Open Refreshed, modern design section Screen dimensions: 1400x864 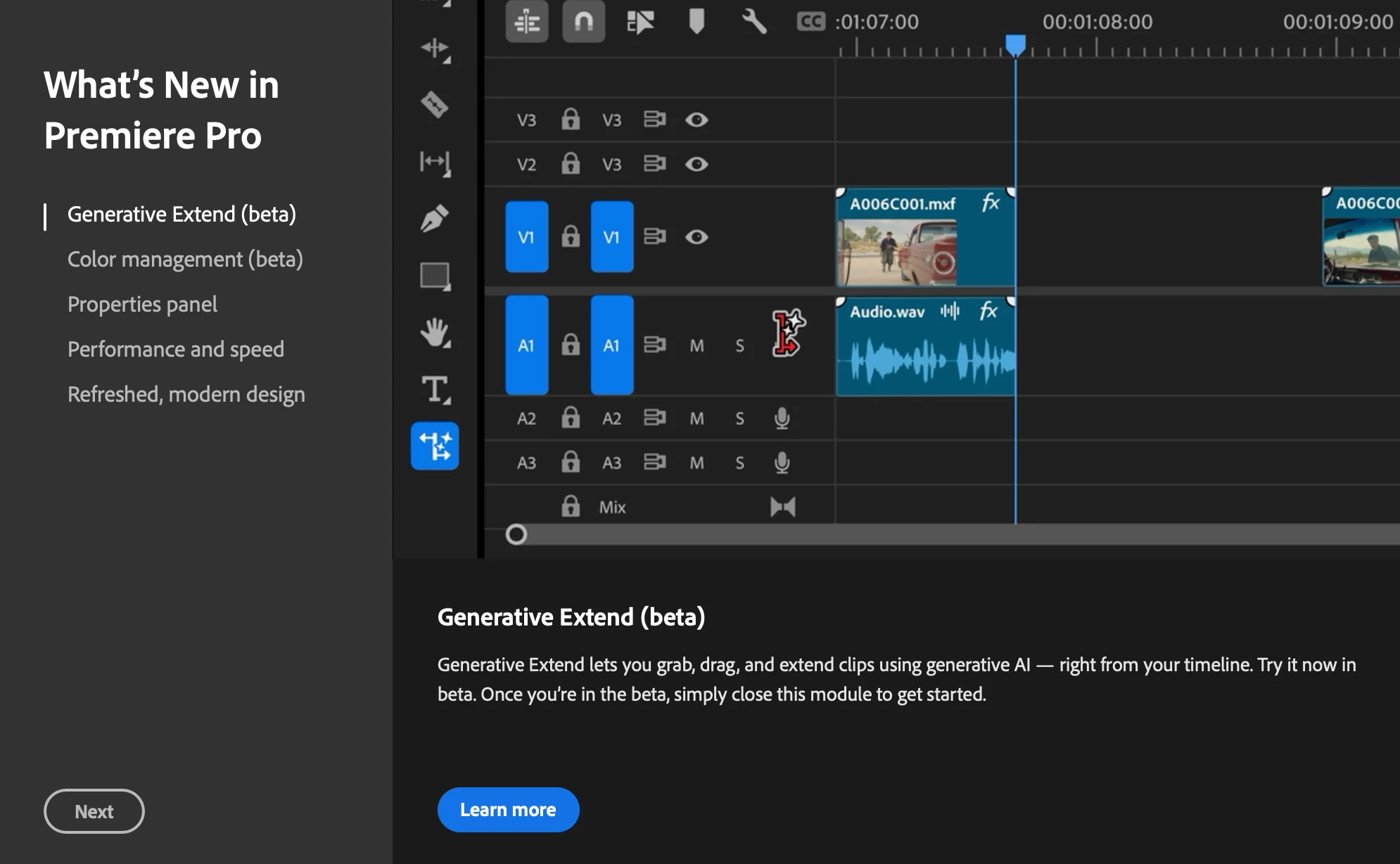186,394
